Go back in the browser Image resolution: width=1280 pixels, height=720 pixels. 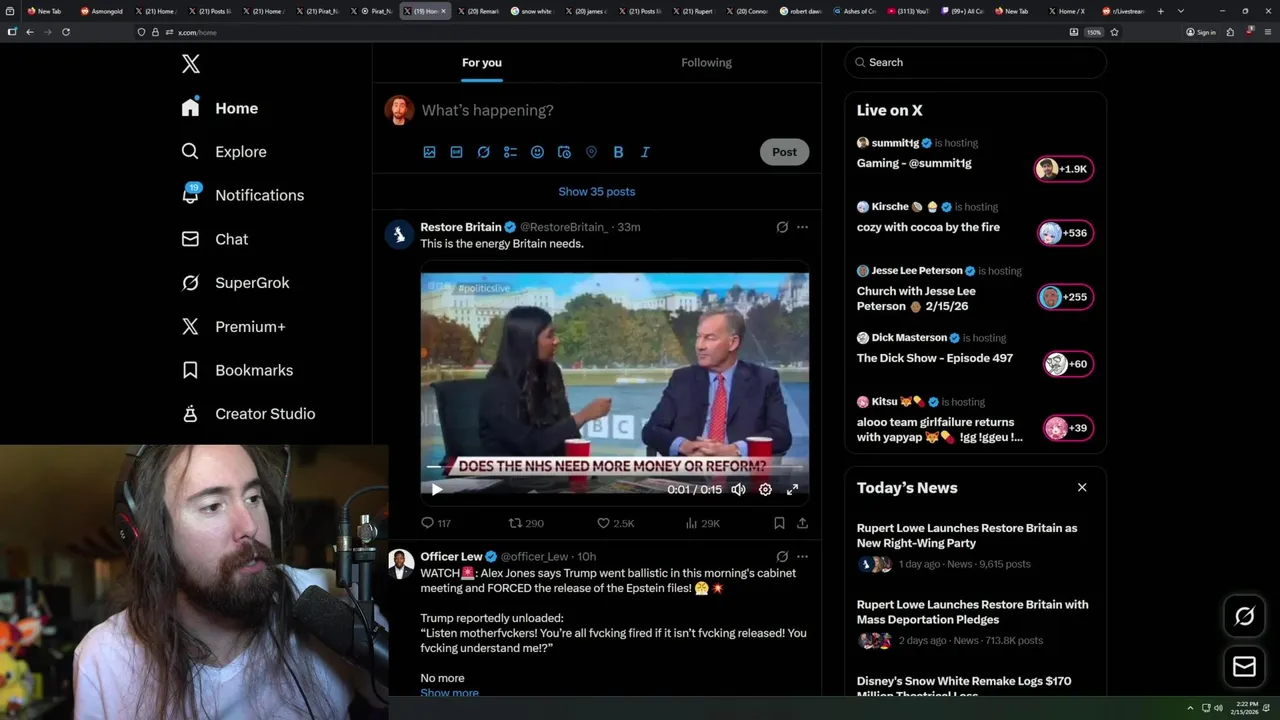30,32
